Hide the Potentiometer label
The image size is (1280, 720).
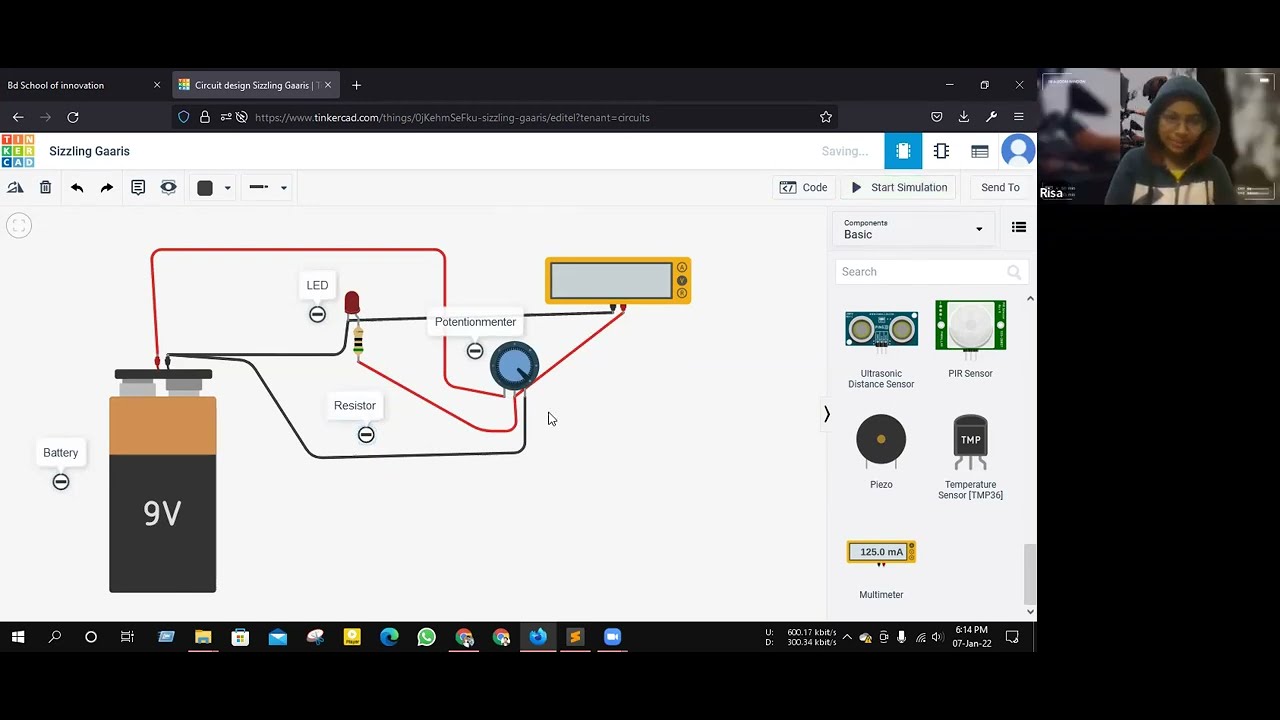tap(475, 351)
